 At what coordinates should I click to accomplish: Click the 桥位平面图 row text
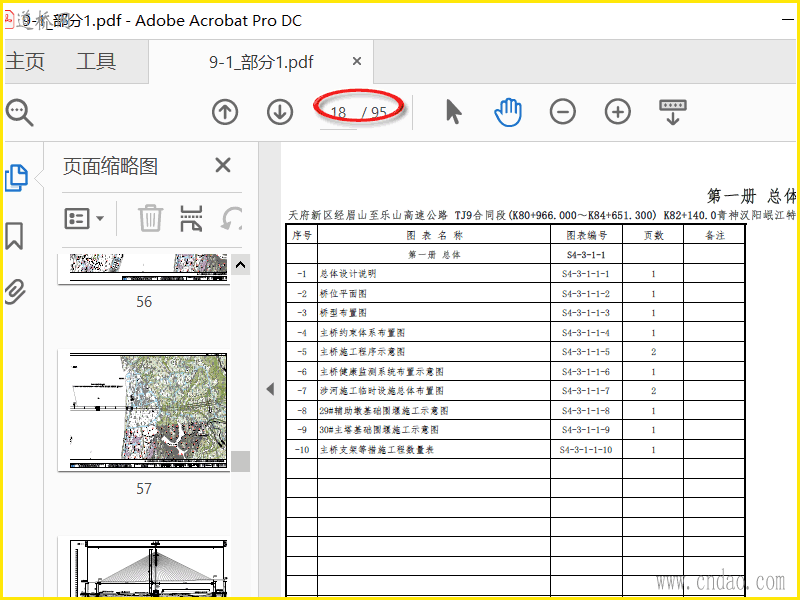point(343,294)
